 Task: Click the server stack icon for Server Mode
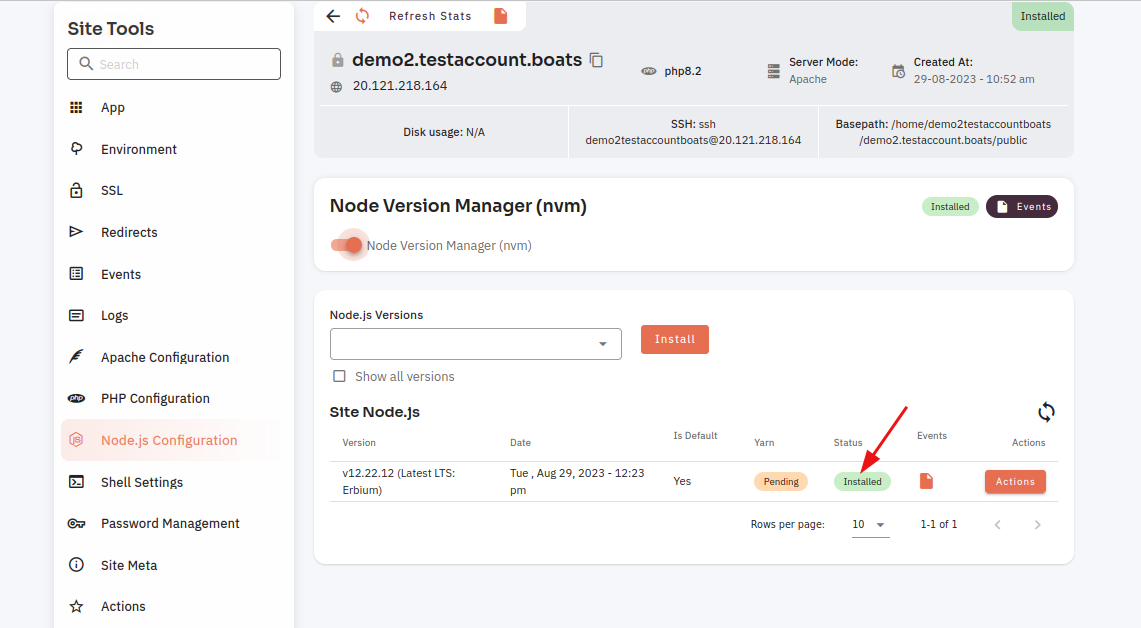coord(774,71)
